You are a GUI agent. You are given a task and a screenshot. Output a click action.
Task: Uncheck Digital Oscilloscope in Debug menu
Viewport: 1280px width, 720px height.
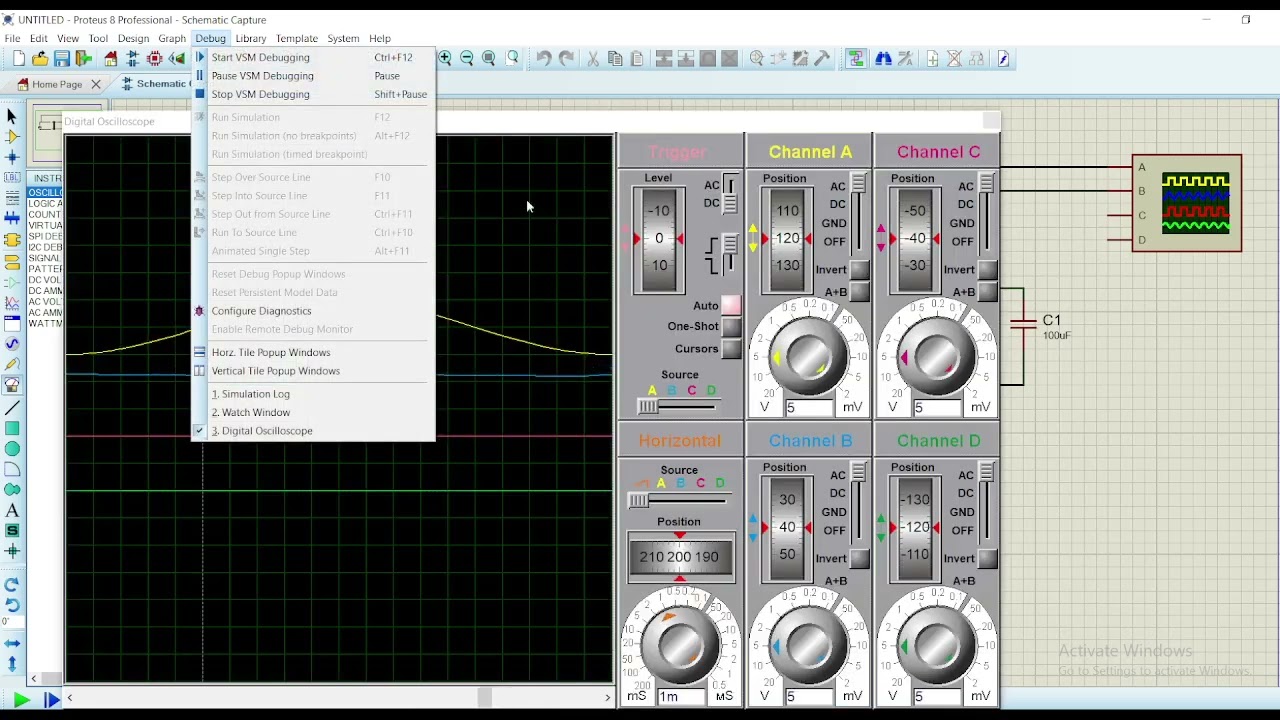click(x=314, y=431)
